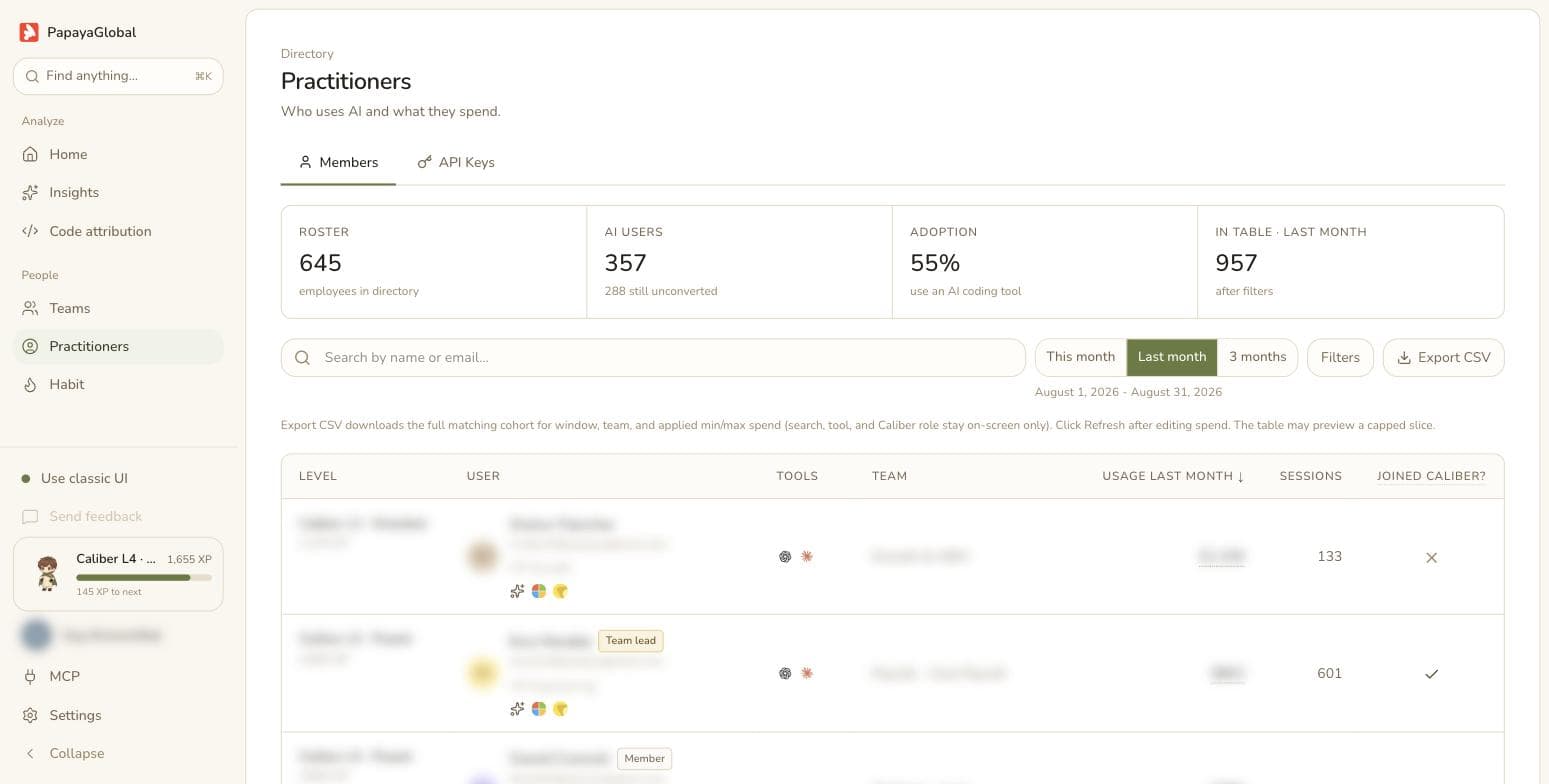Click the Sessions column header
The width and height of the screenshot is (1549, 784).
tap(1311, 476)
